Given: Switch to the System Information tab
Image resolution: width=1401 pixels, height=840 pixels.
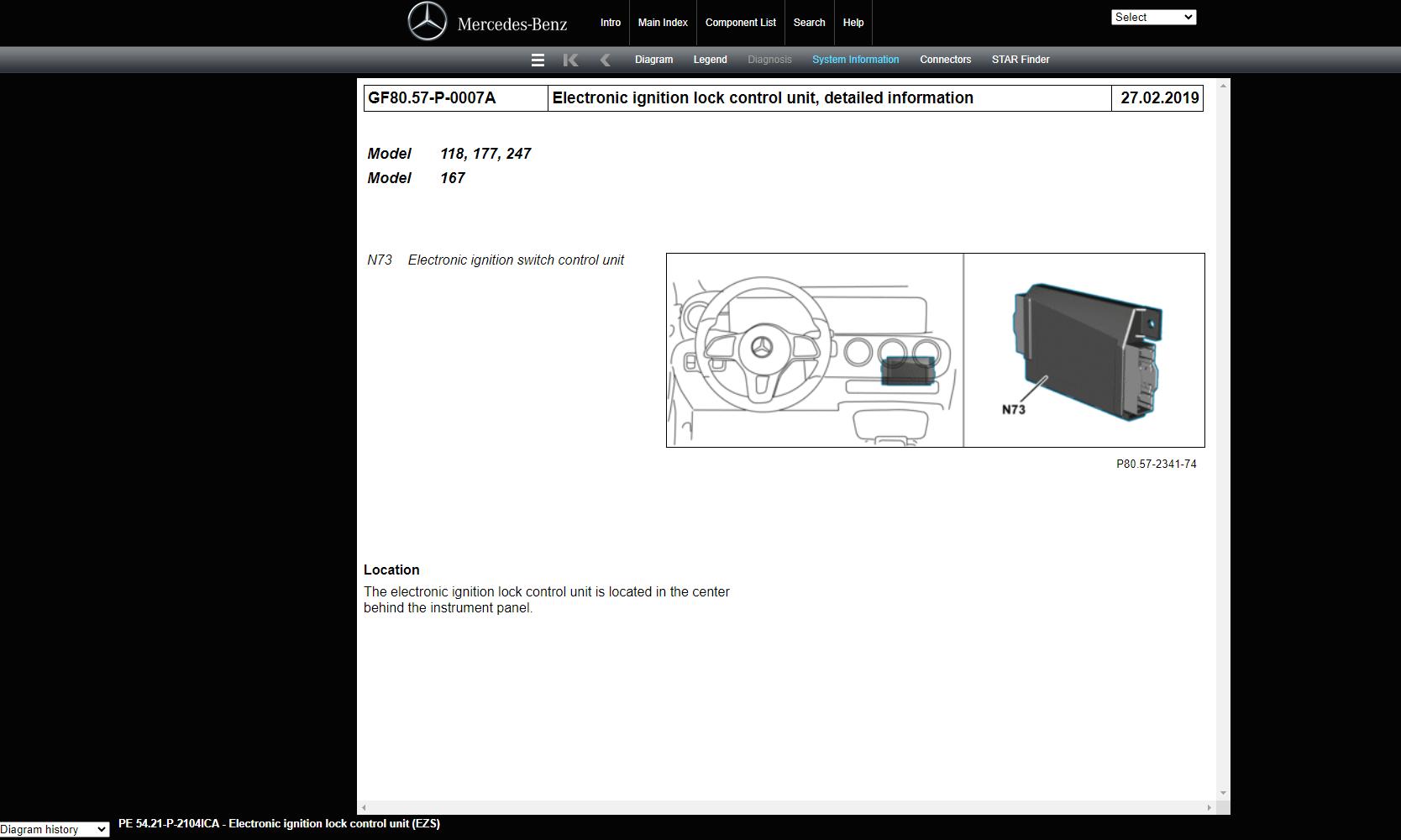Looking at the screenshot, I should [x=855, y=60].
